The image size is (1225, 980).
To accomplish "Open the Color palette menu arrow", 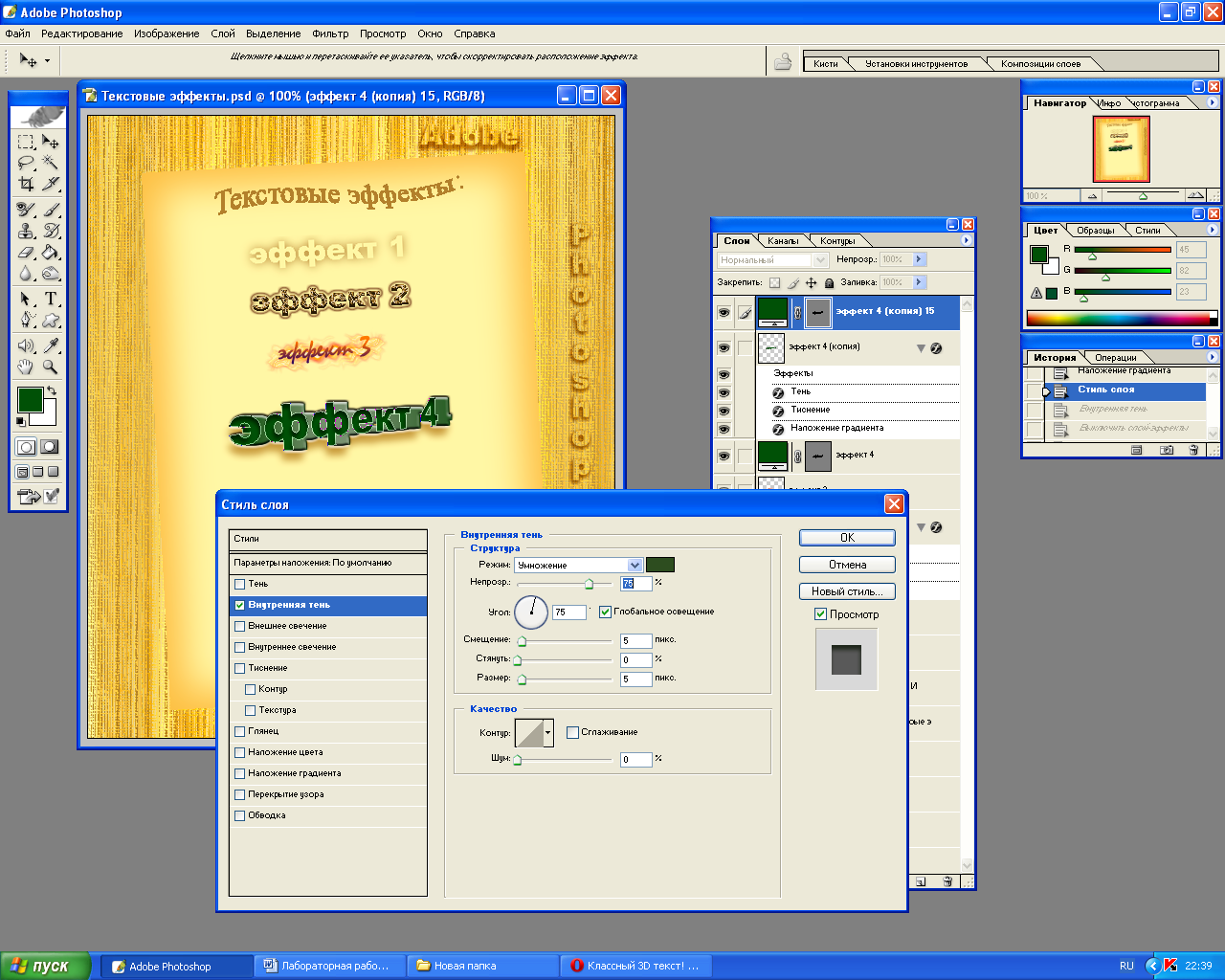I will [1213, 230].
